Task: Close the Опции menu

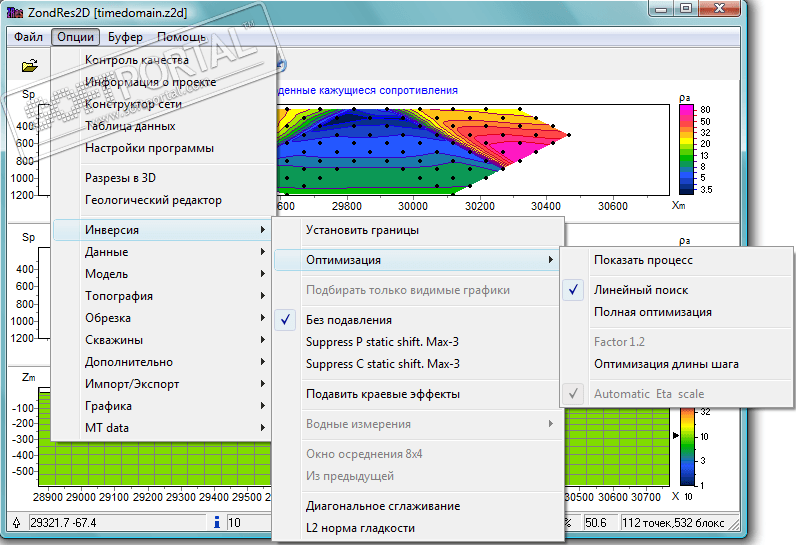Action: tap(75, 37)
